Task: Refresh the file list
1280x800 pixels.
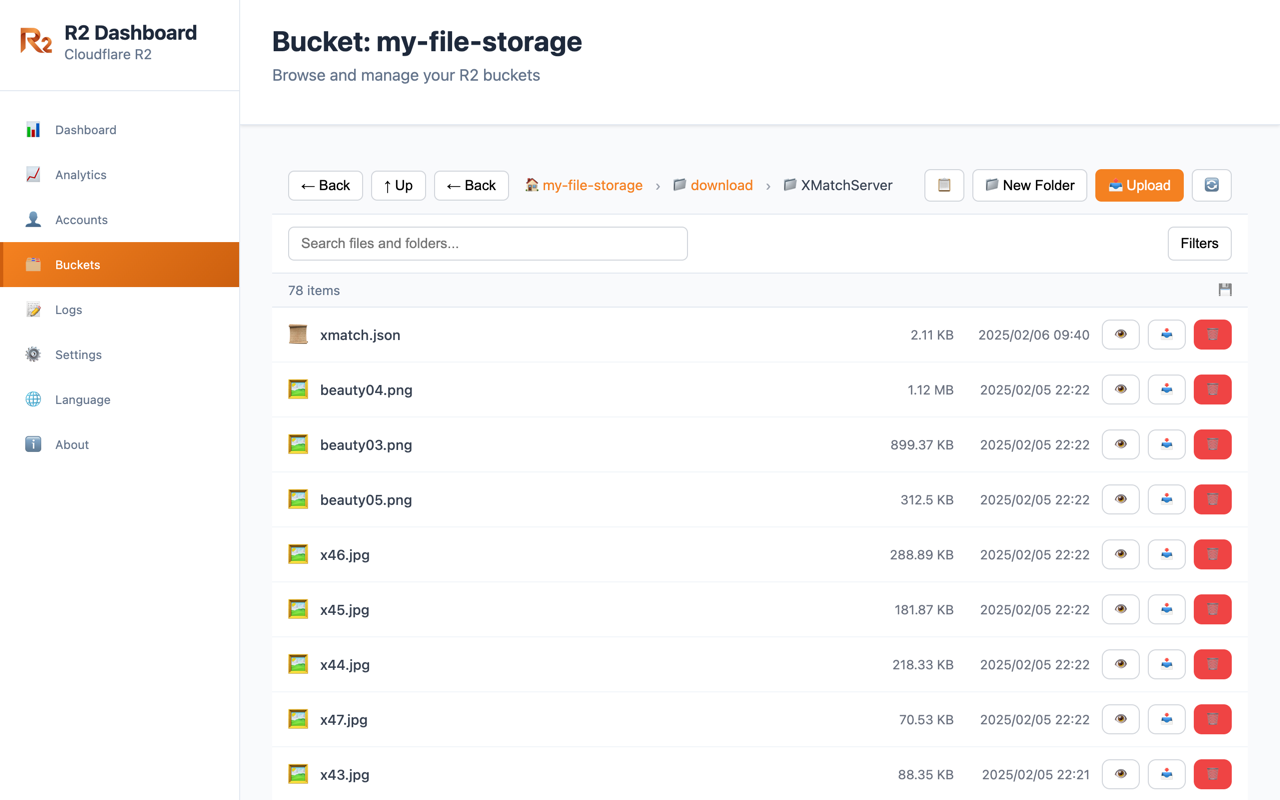Action: point(1211,185)
